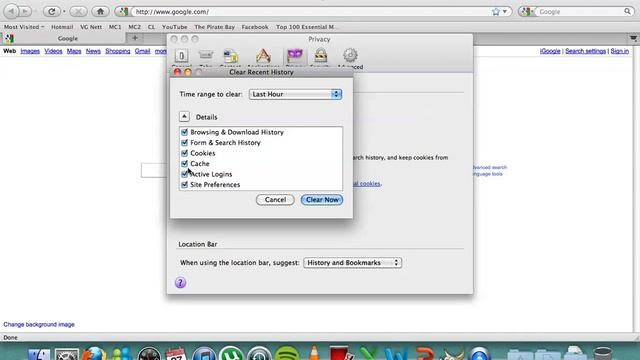Open the Trash in the dock
This screenshot has height=360, width=640.
[x=603, y=353]
